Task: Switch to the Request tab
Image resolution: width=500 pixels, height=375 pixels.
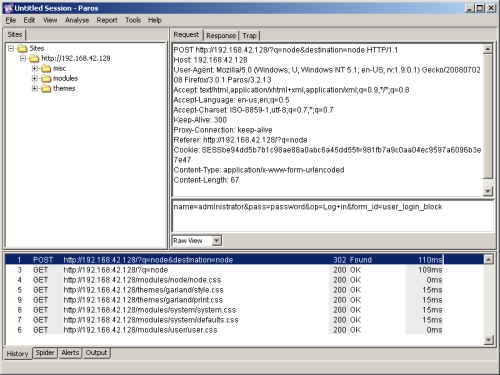Action: [x=186, y=35]
